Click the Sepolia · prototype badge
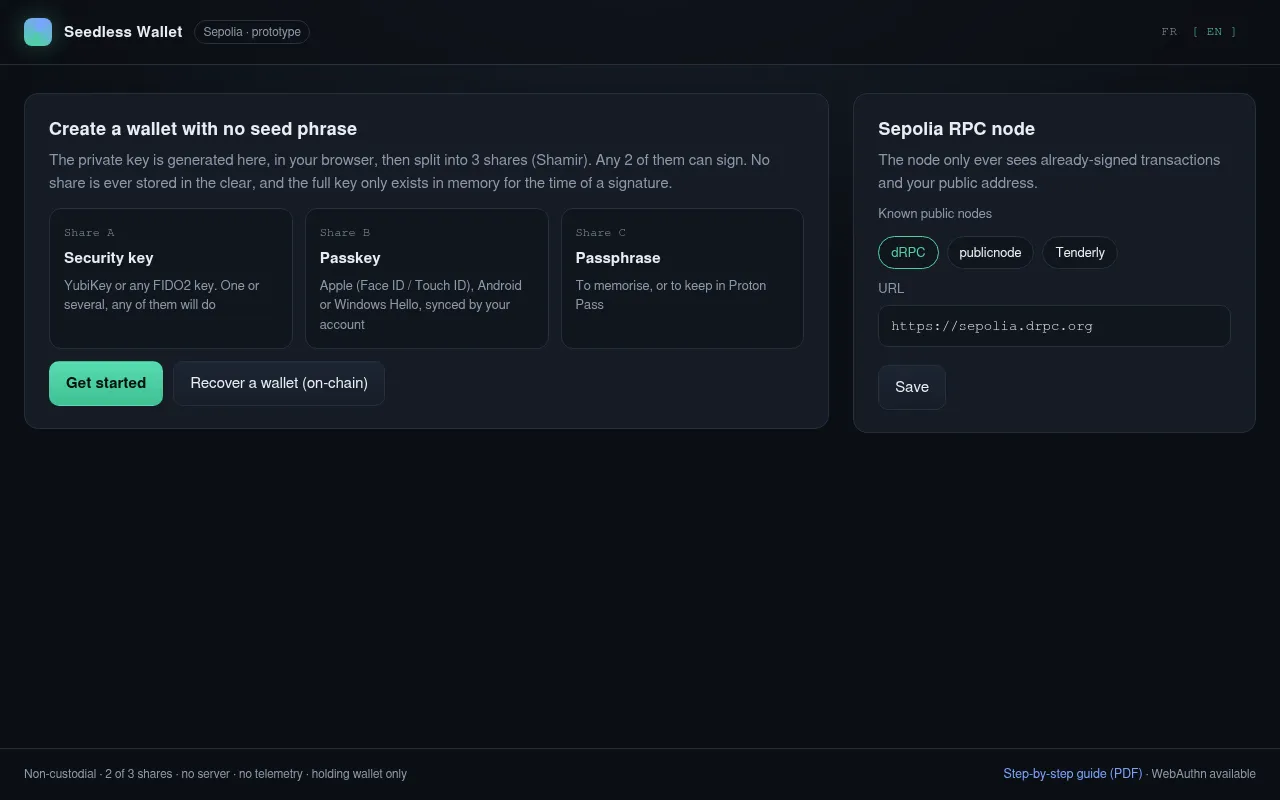The height and width of the screenshot is (800, 1280). 252,32
